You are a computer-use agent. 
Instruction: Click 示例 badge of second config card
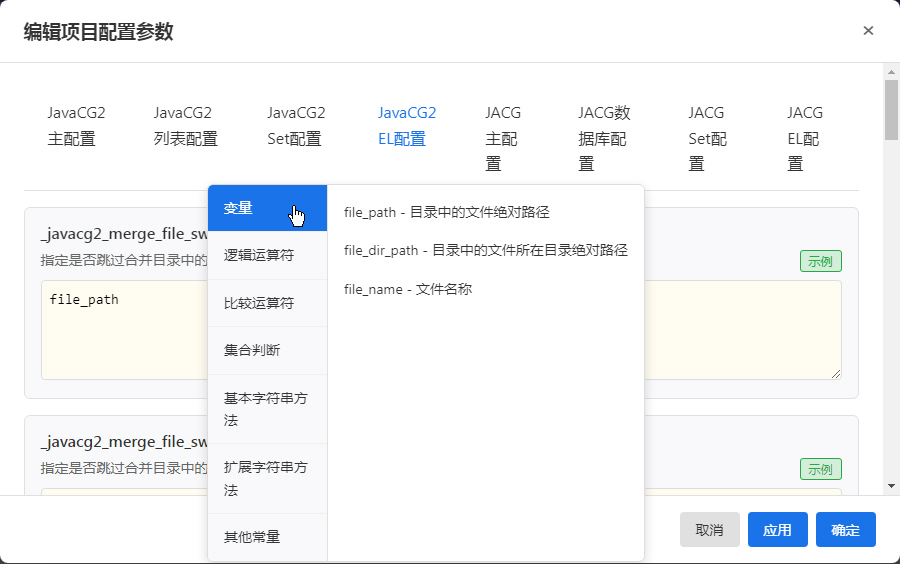pos(820,469)
